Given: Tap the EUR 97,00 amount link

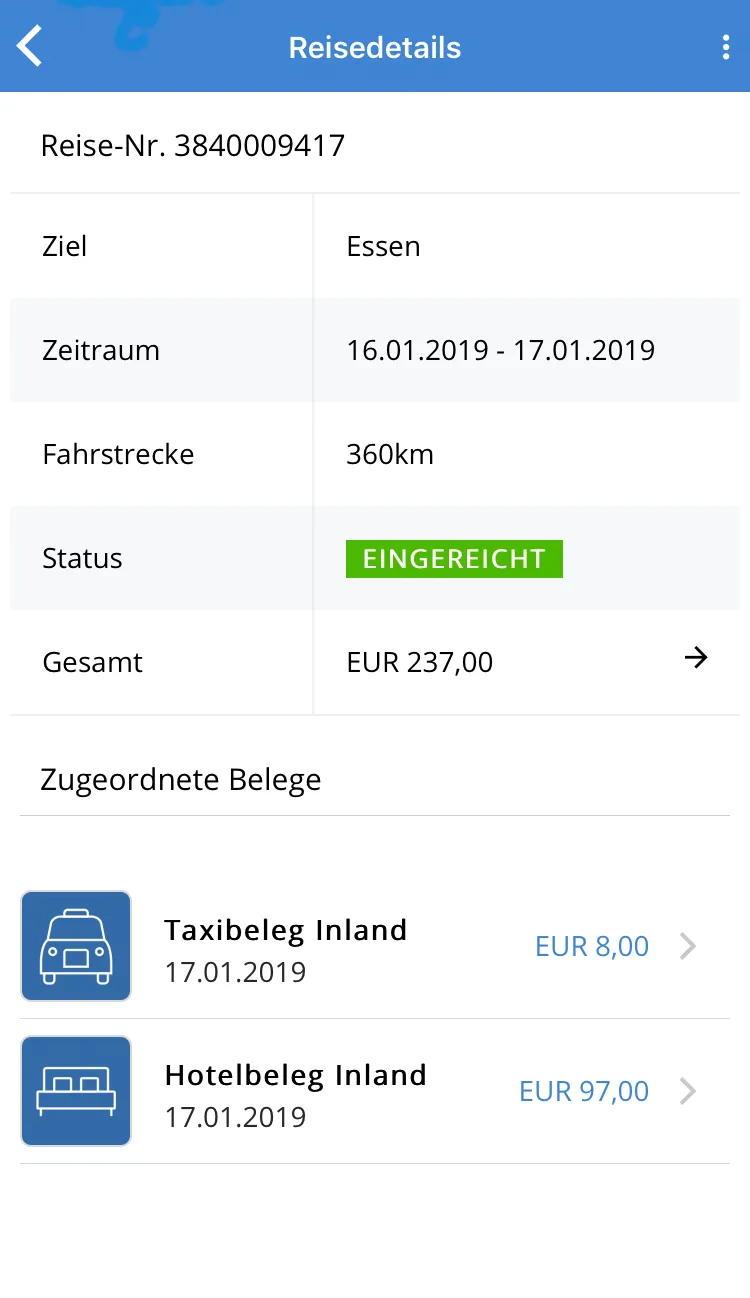Looking at the screenshot, I should pyautogui.click(x=583, y=1090).
